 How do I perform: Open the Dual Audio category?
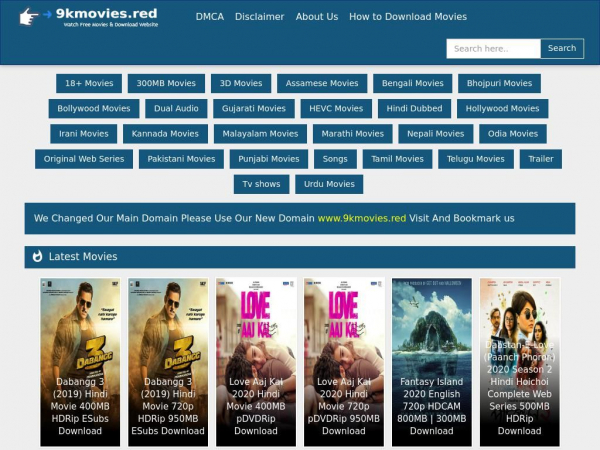point(178,109)
